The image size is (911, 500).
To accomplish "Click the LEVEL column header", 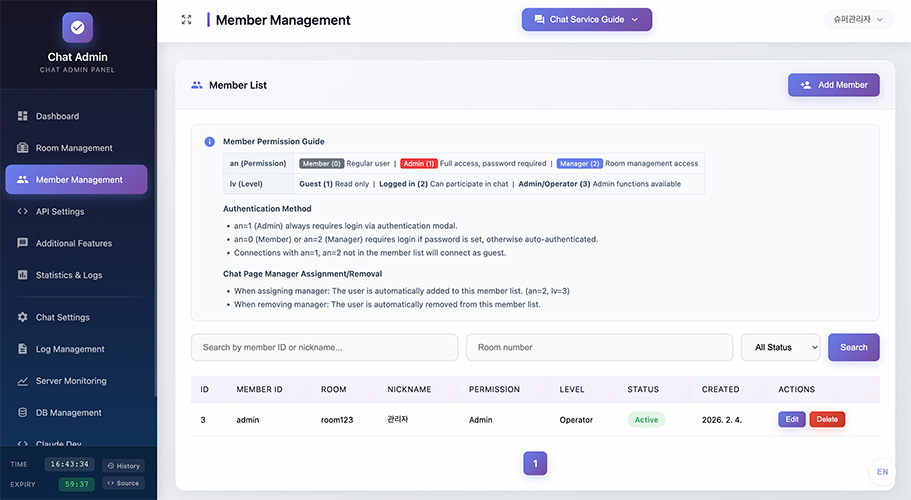I will click(x=572, y=390).
